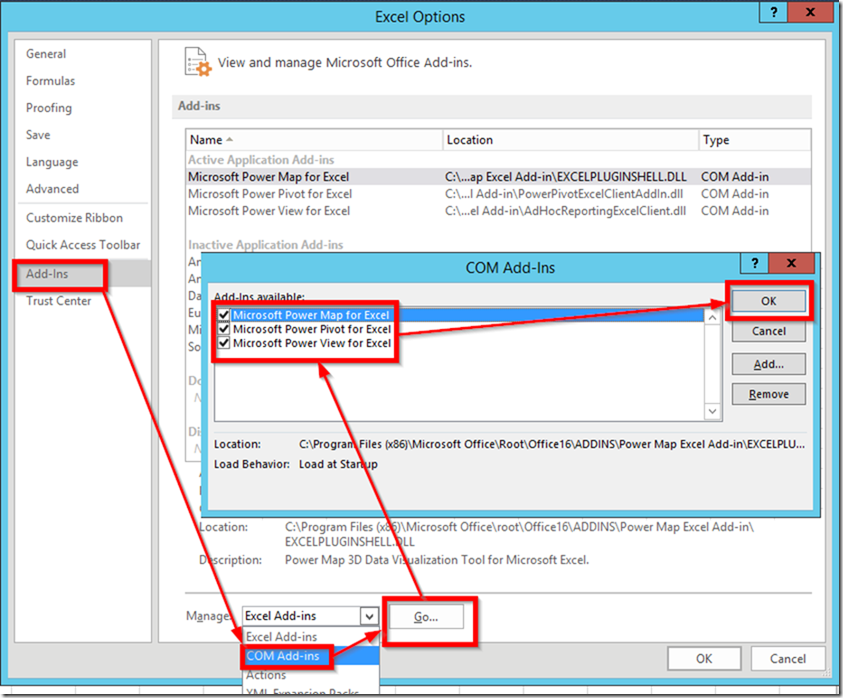Click OK in Excel Options
Screen dimensions: 843x698
point(704,659)
